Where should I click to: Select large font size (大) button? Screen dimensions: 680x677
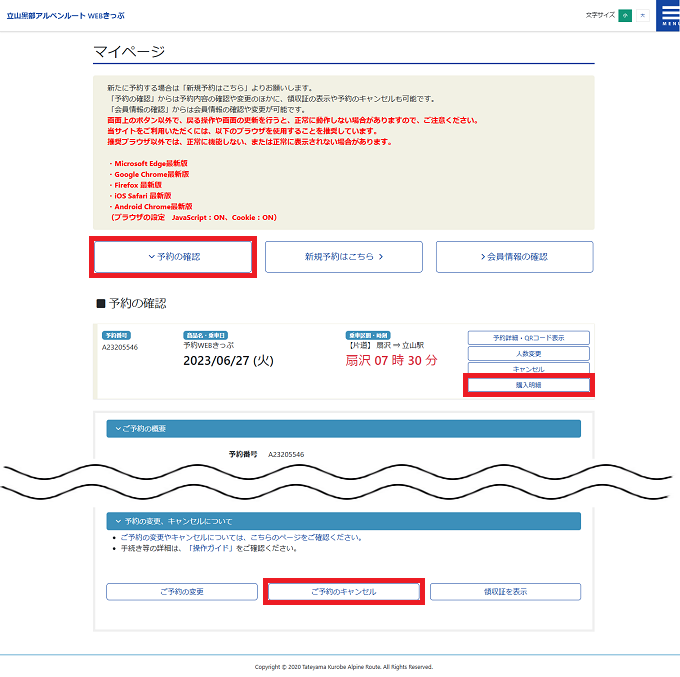tap(642, 15)
